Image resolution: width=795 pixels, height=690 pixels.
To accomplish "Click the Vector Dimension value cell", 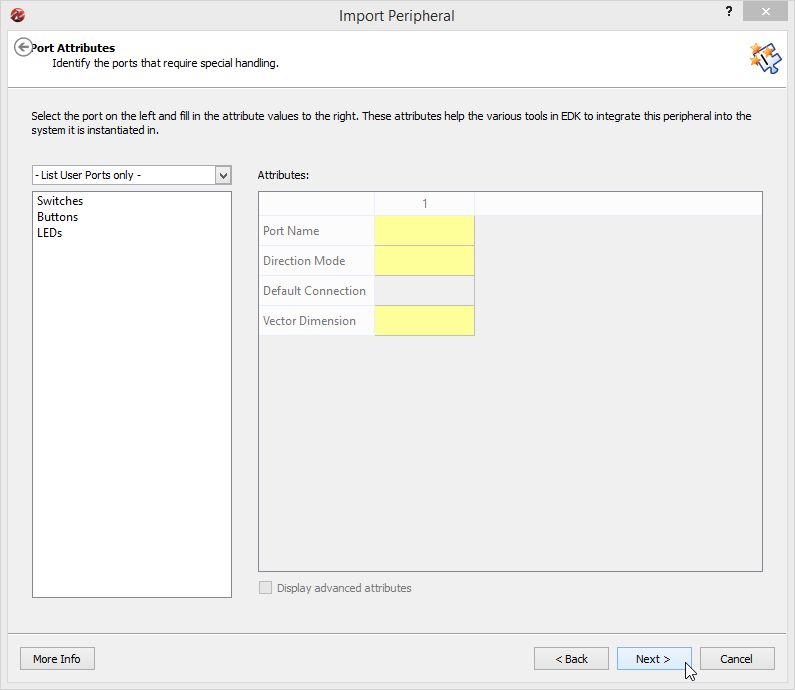I will pyautogui.click(x=424, y=320).
